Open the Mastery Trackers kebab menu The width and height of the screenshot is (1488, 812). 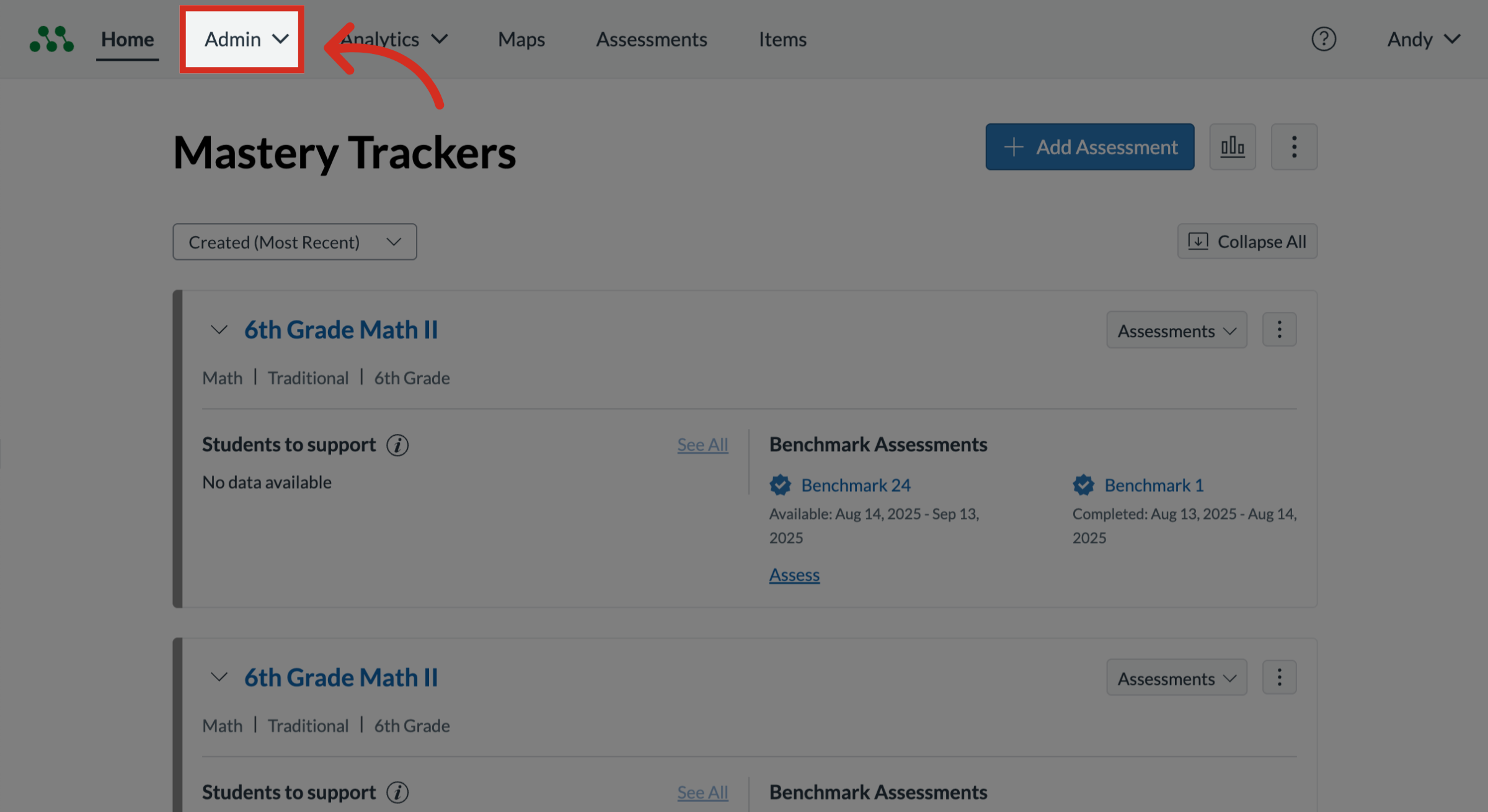tap(1293, 147)
